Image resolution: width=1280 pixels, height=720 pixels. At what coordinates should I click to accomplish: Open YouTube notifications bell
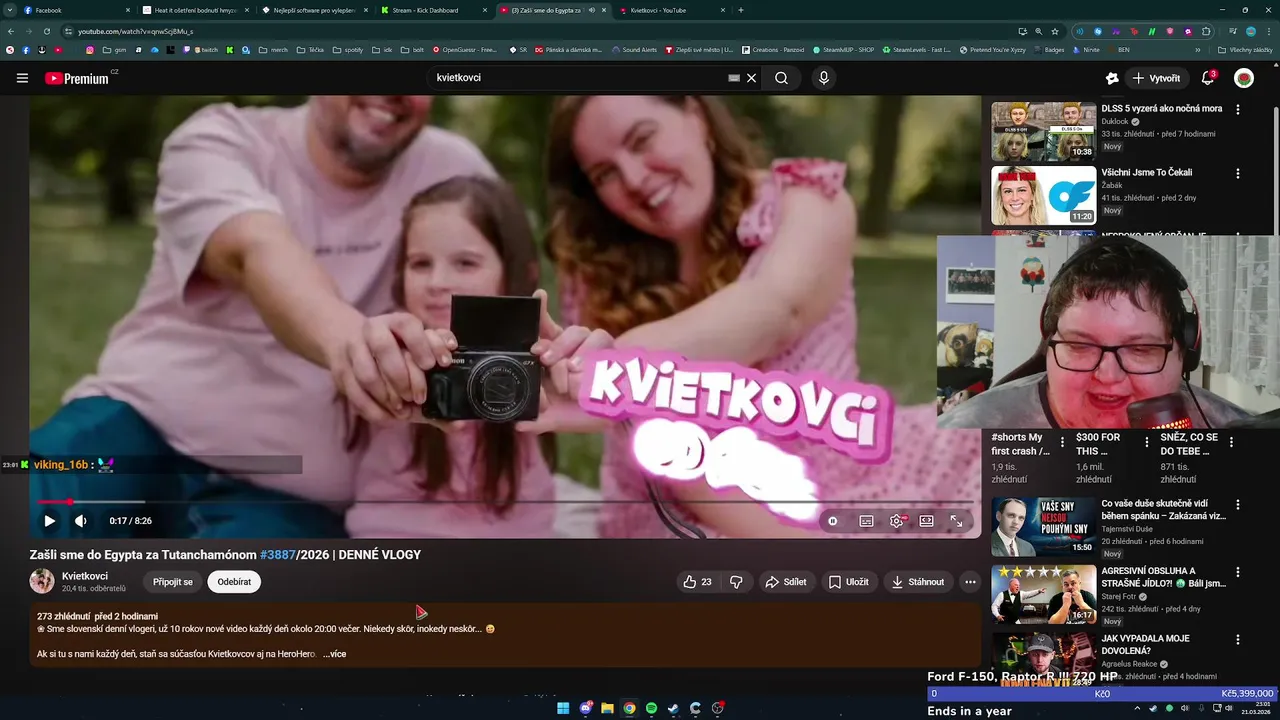coord(1208,78)
